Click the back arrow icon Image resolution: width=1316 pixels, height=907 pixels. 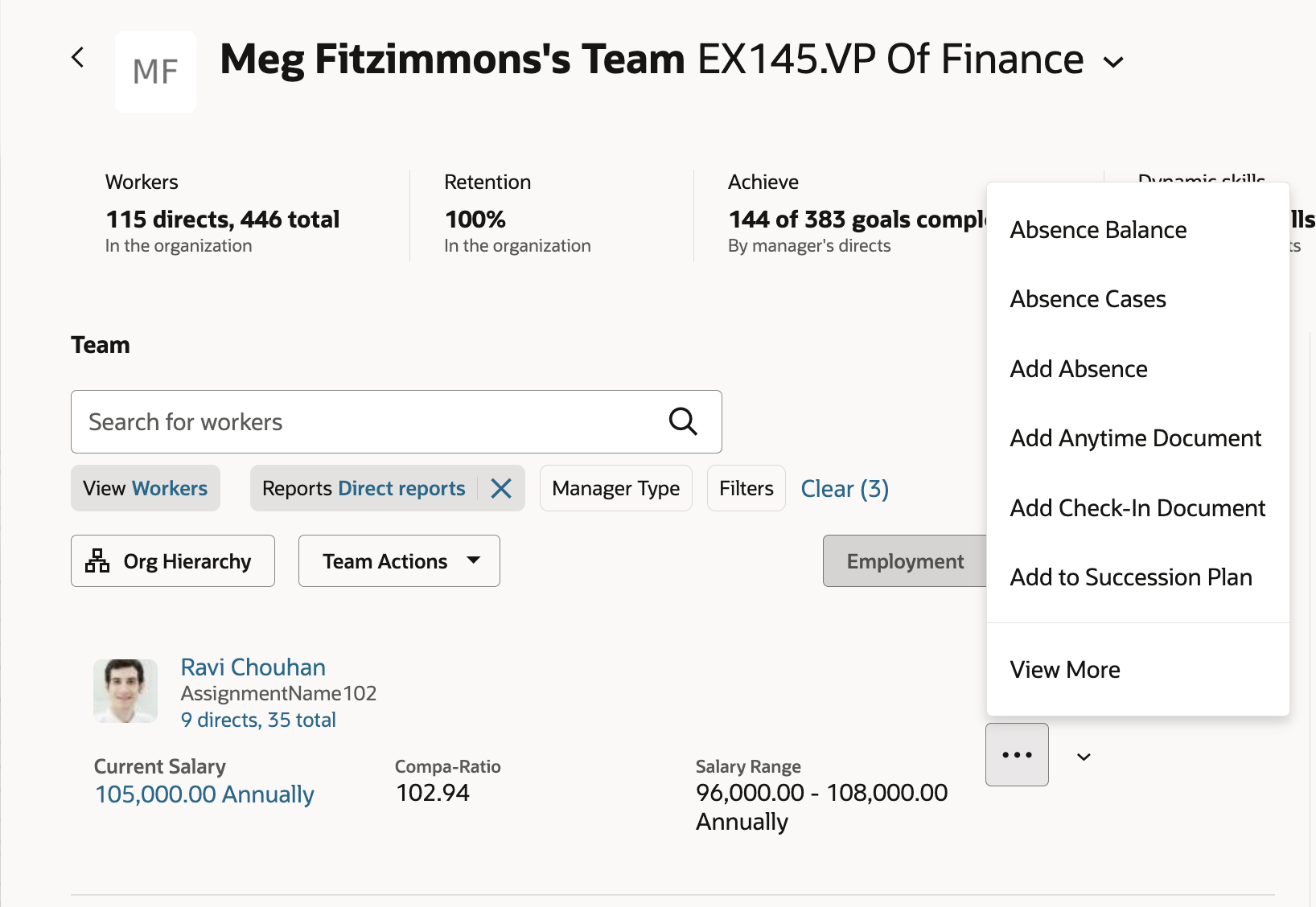(78, 57)
